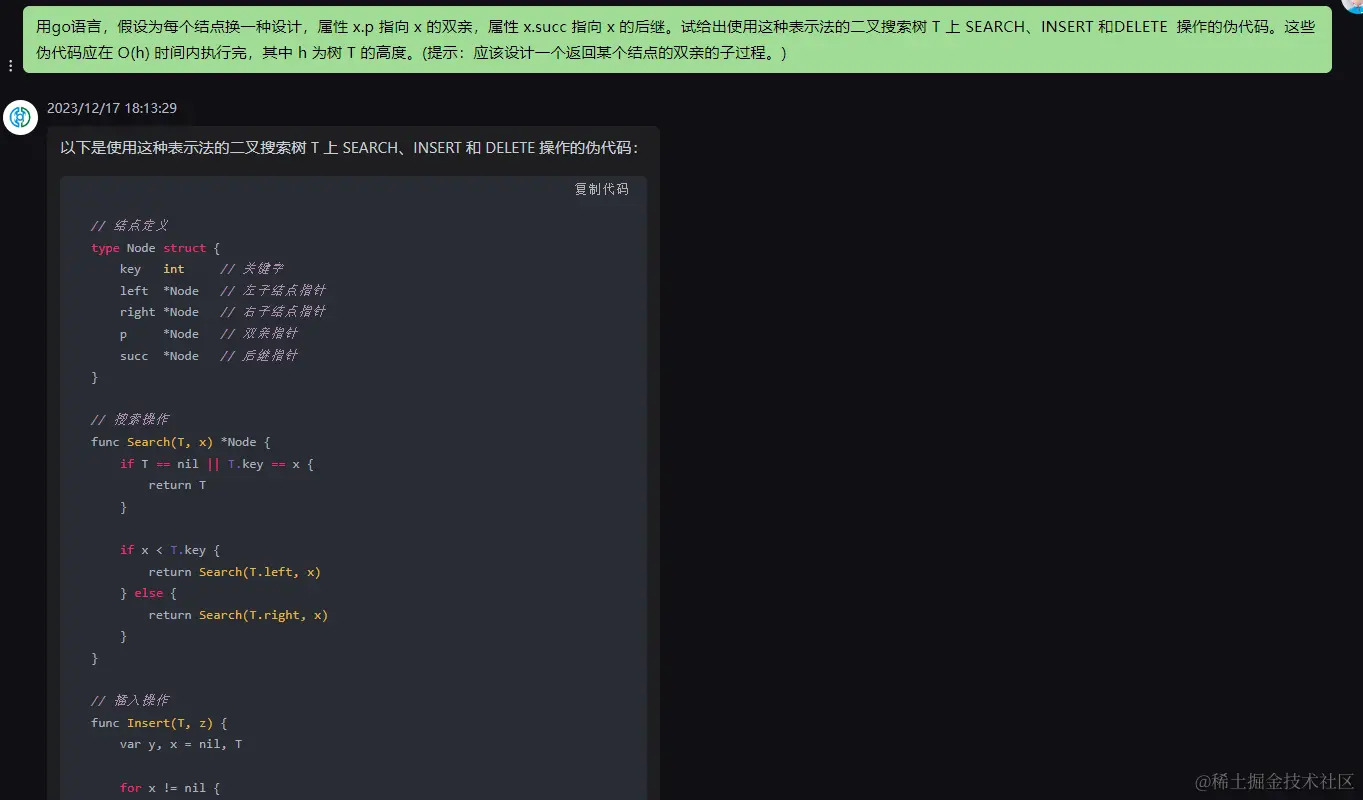This screenshot has height=800, width=1363.
Task: Click the left *Node field line
Action: click(x=223, y=291)
